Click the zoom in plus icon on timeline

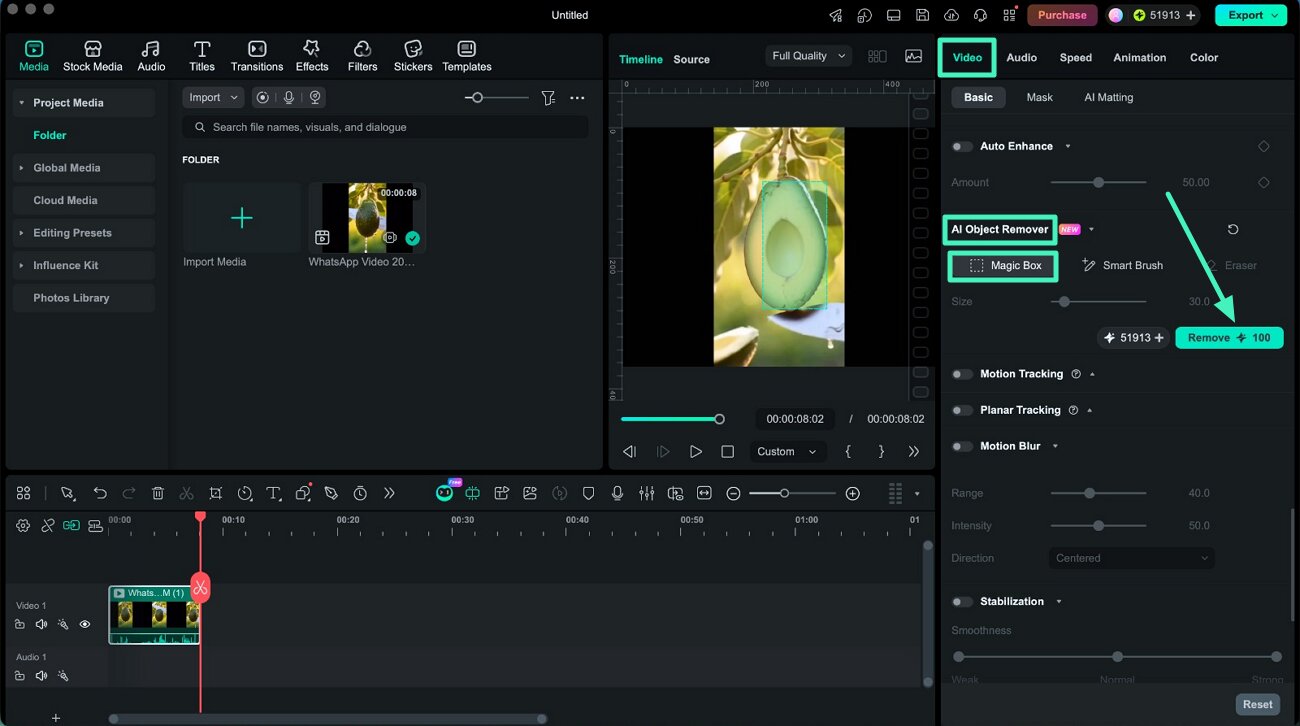tap(852, 493)
